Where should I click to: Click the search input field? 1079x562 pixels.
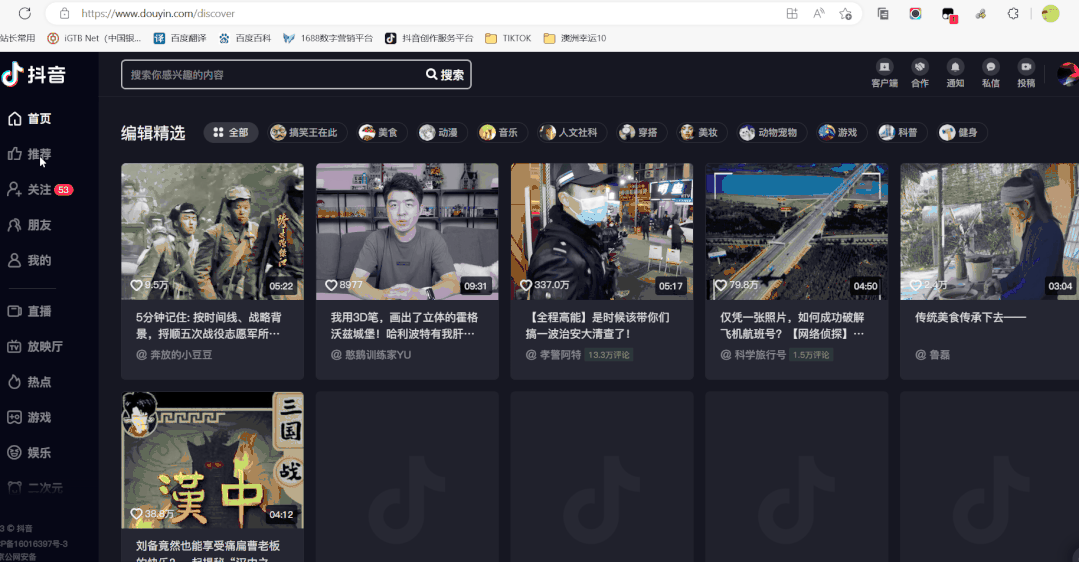[x=272, y=74]
